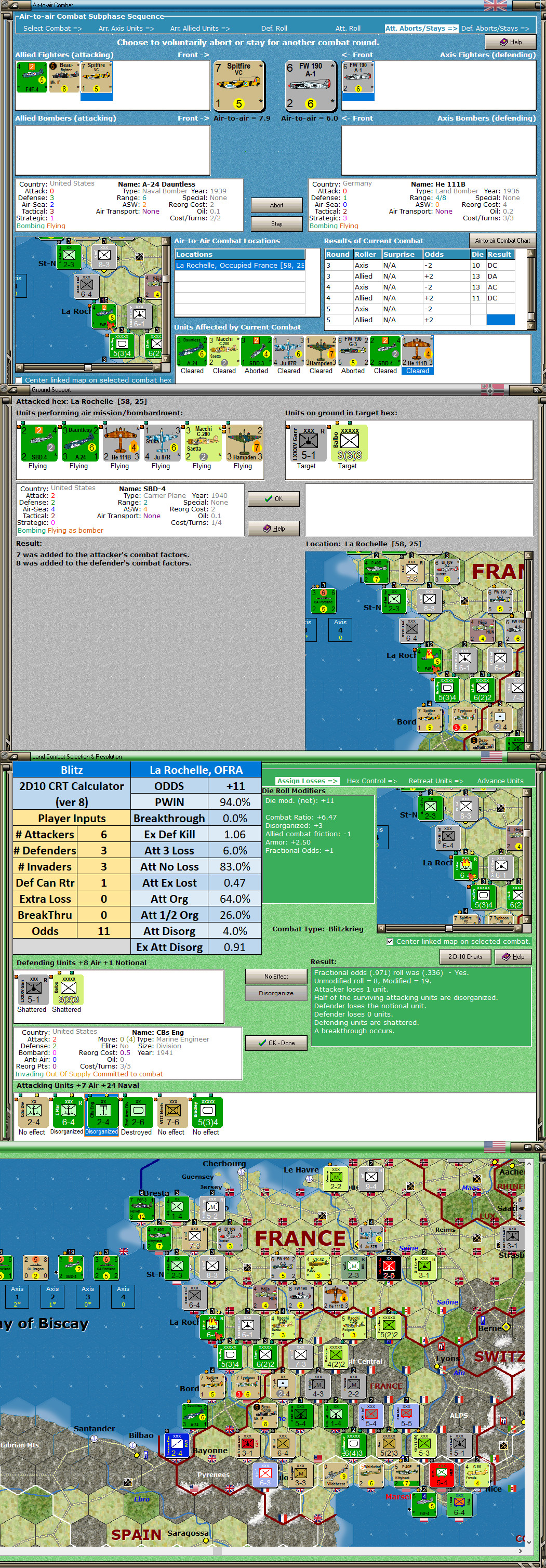Select the shattered 5-1 defending unit
546x1568 pixels.
(32, 989)
